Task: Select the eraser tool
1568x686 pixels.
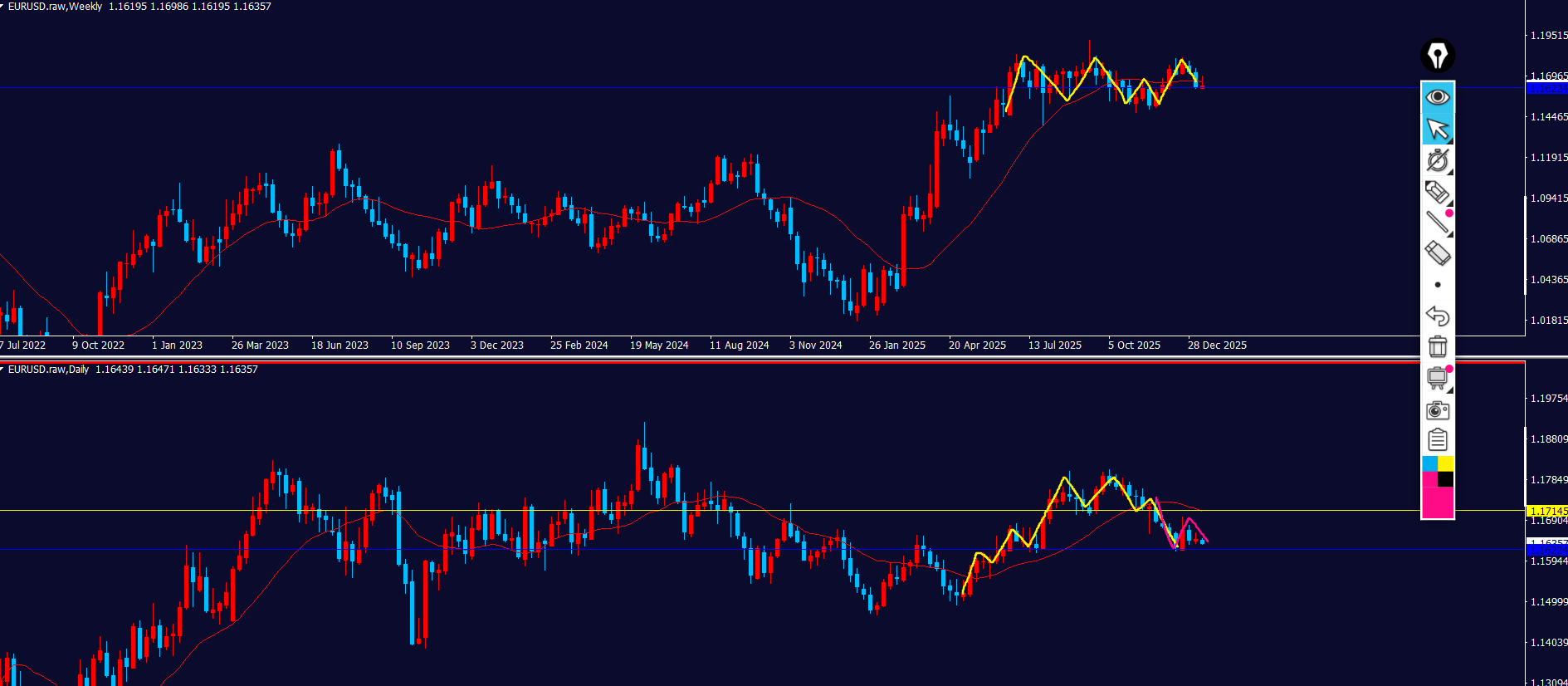Action: point(1437,253)
